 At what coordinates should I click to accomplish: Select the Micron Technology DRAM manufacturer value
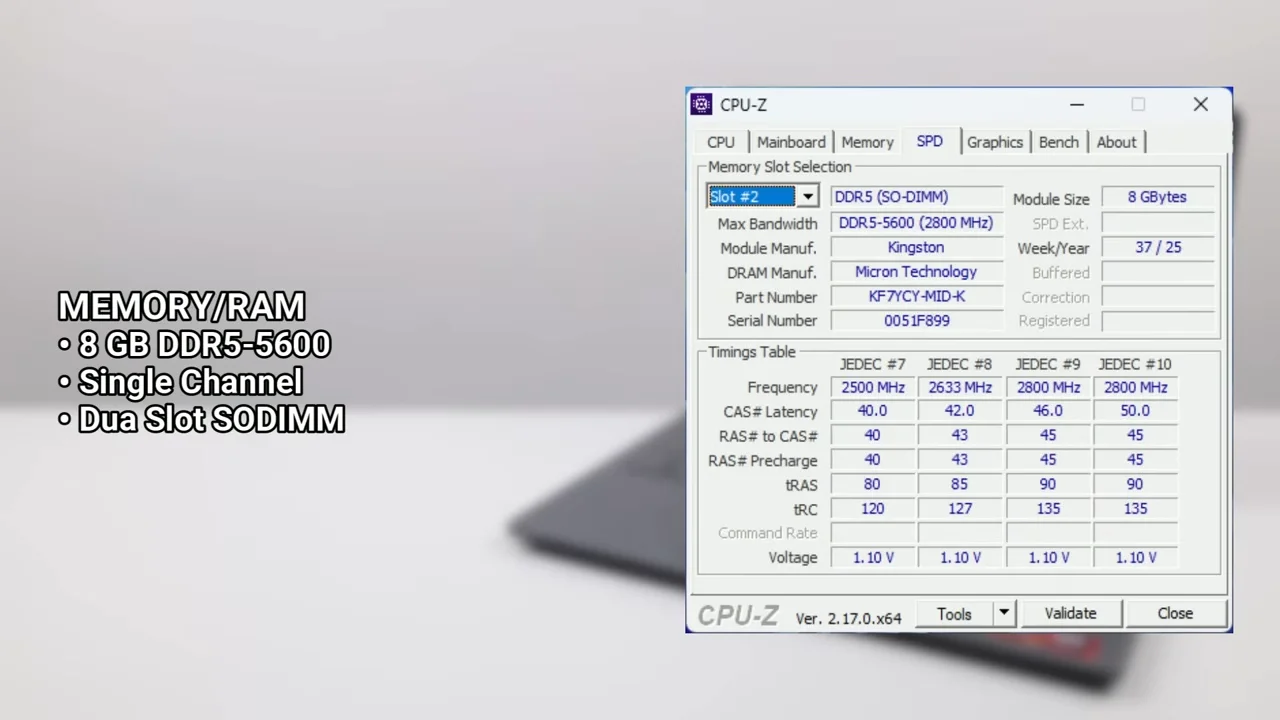pyautogui.click(x=915, y=272)
